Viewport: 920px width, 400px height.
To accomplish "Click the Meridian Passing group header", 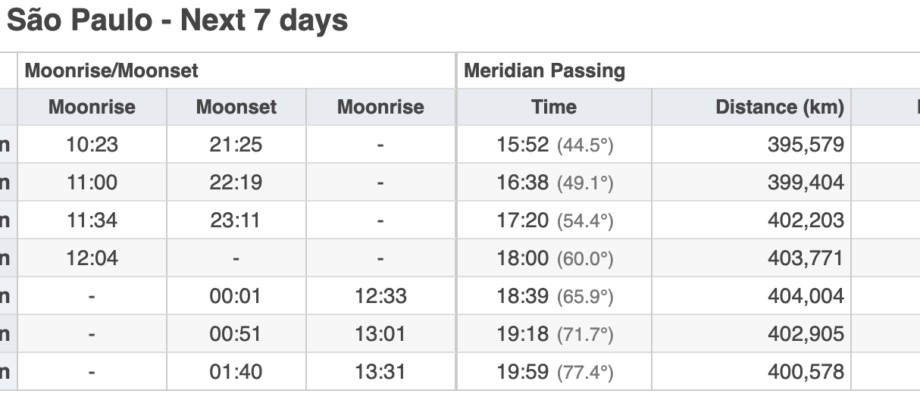I will click(x=688, y=70).
